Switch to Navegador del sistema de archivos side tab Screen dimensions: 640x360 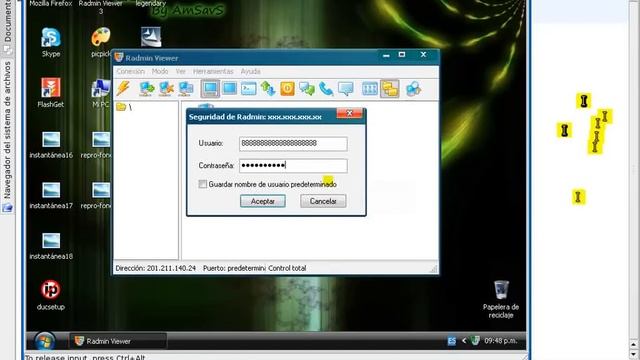click(x=7, y=136)
